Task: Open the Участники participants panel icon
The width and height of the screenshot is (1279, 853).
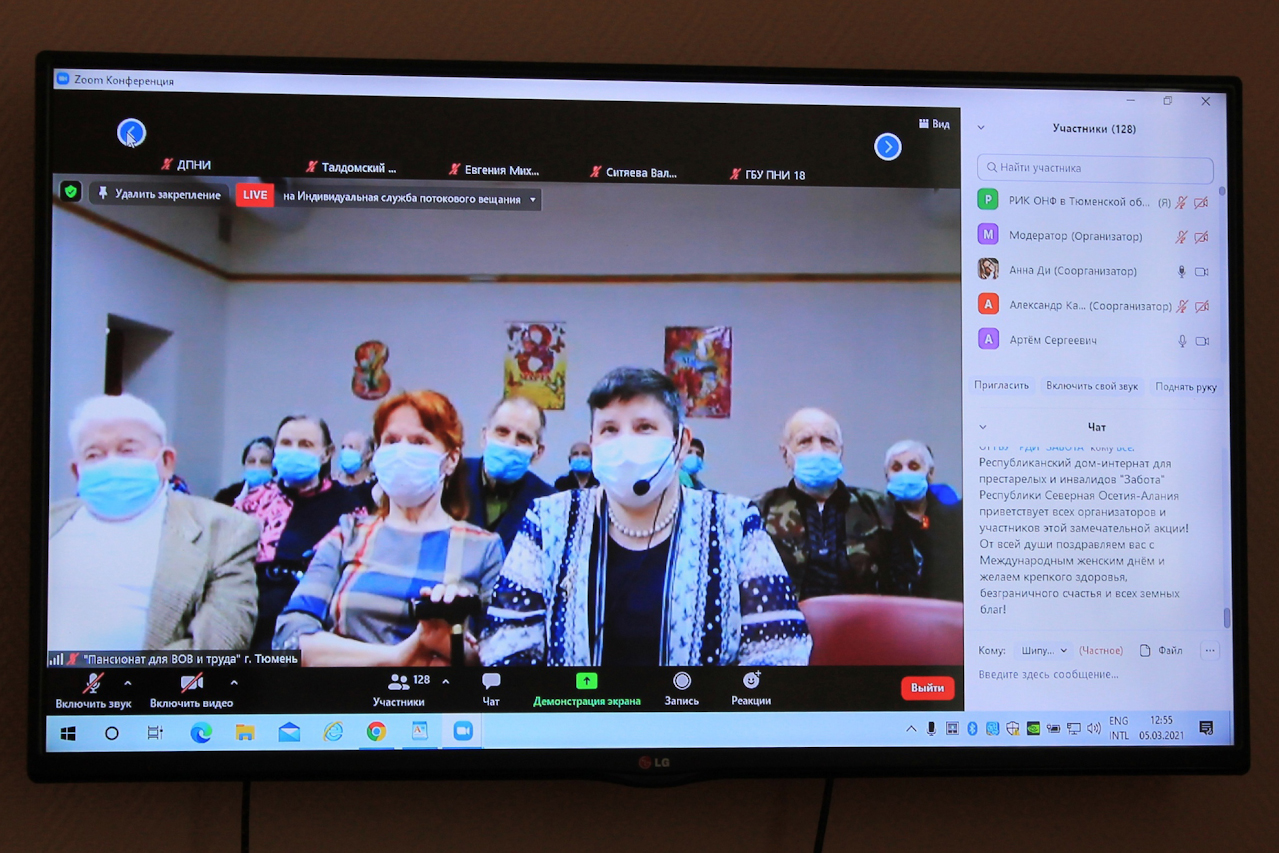Action: [x=398, y=681]
